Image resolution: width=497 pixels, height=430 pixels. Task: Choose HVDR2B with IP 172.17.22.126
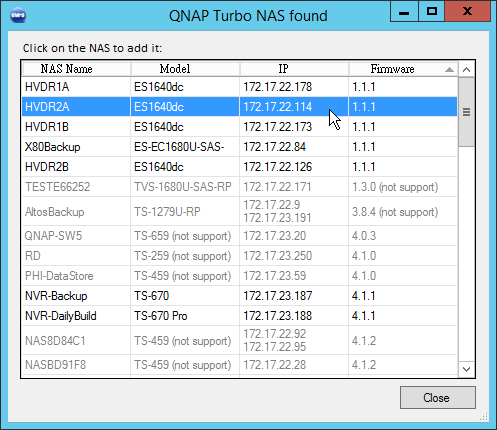[239, 167]
